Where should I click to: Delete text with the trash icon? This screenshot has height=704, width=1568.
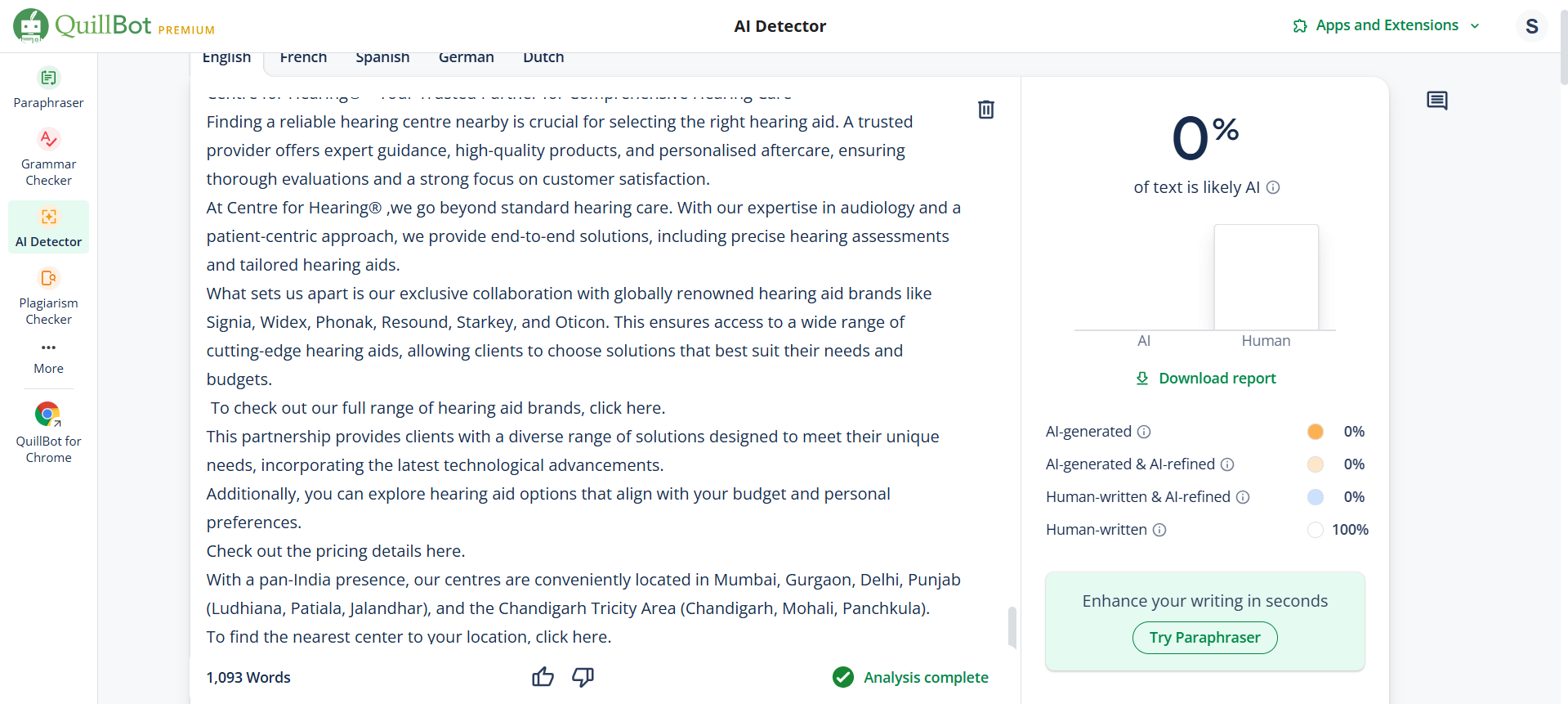point(986,110)
